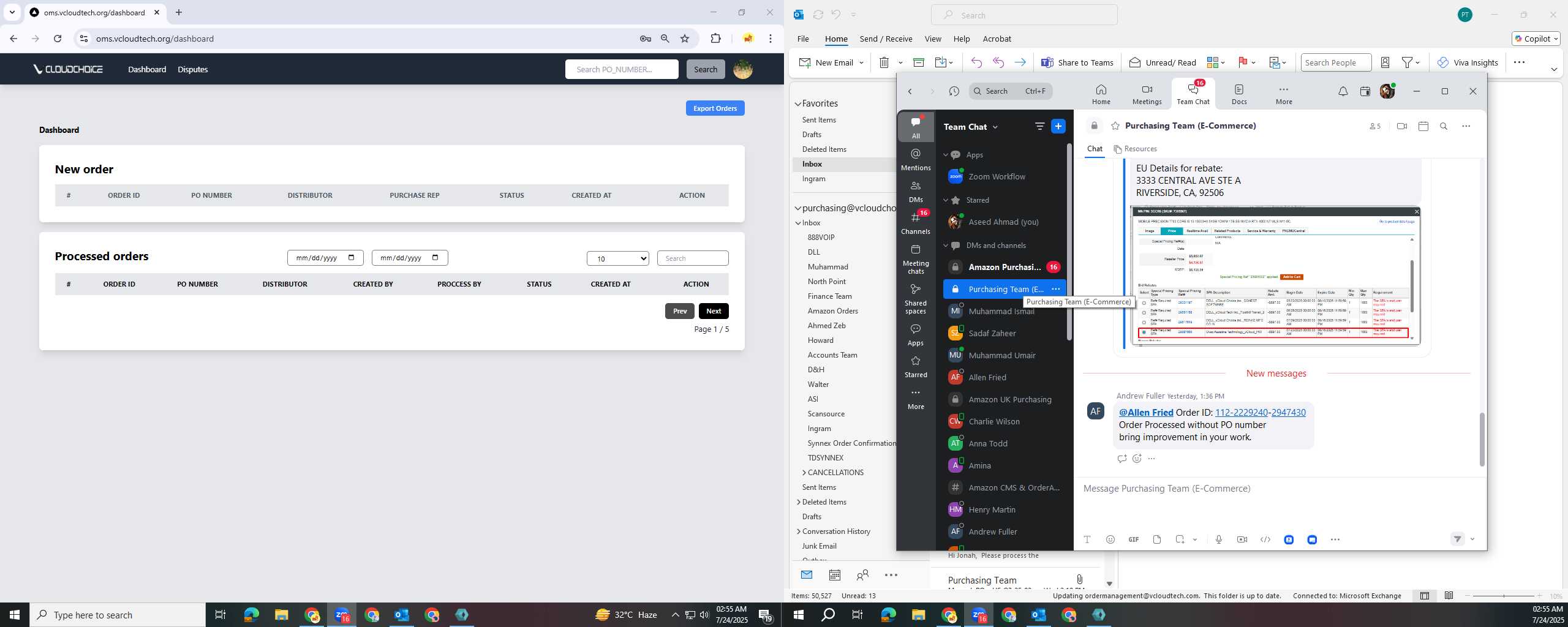Open Shared spaces in Zoom sidebar
The height and width of the screenshot is (627, 1568).
(916, 299)
